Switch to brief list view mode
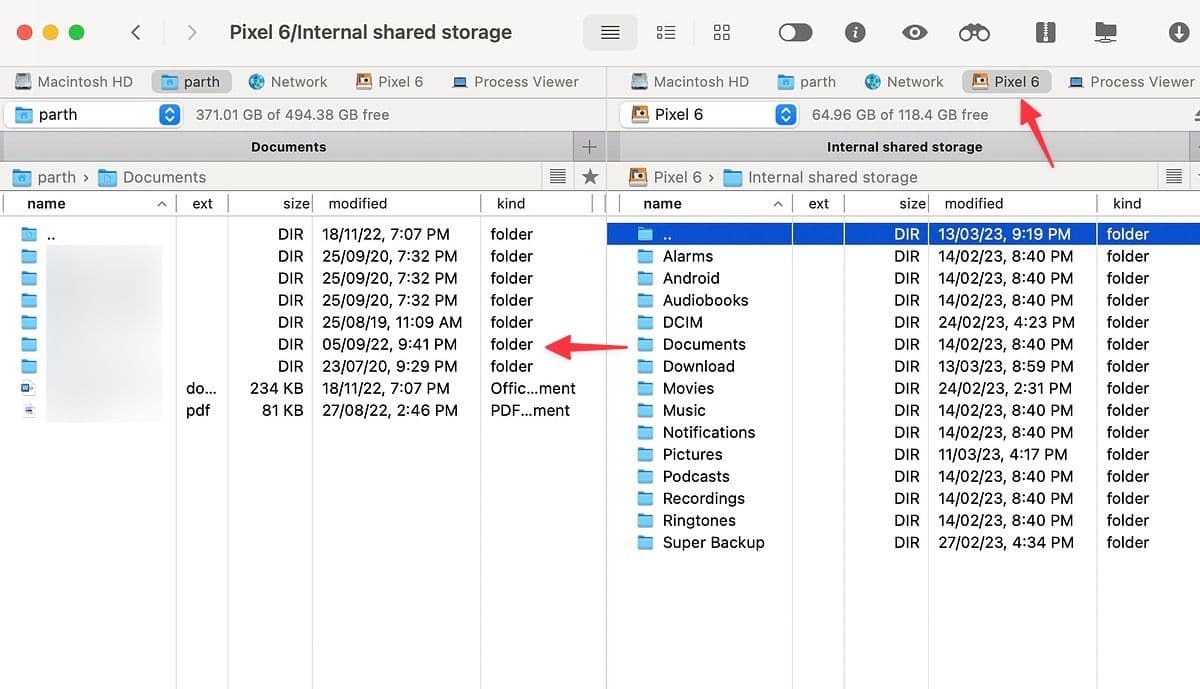This screenshot has height=689, width=1200. [x=666, y=32]
